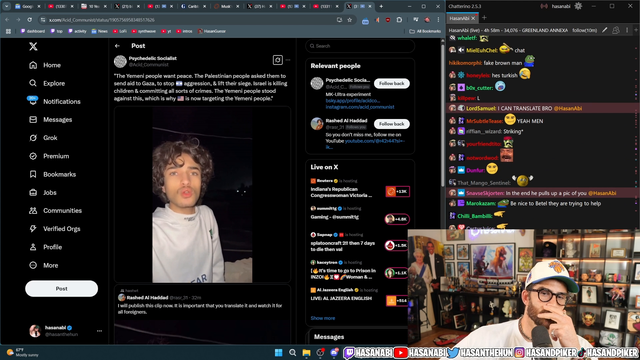
Task: Bookmark this page star icon
Action: pos(349,20)
